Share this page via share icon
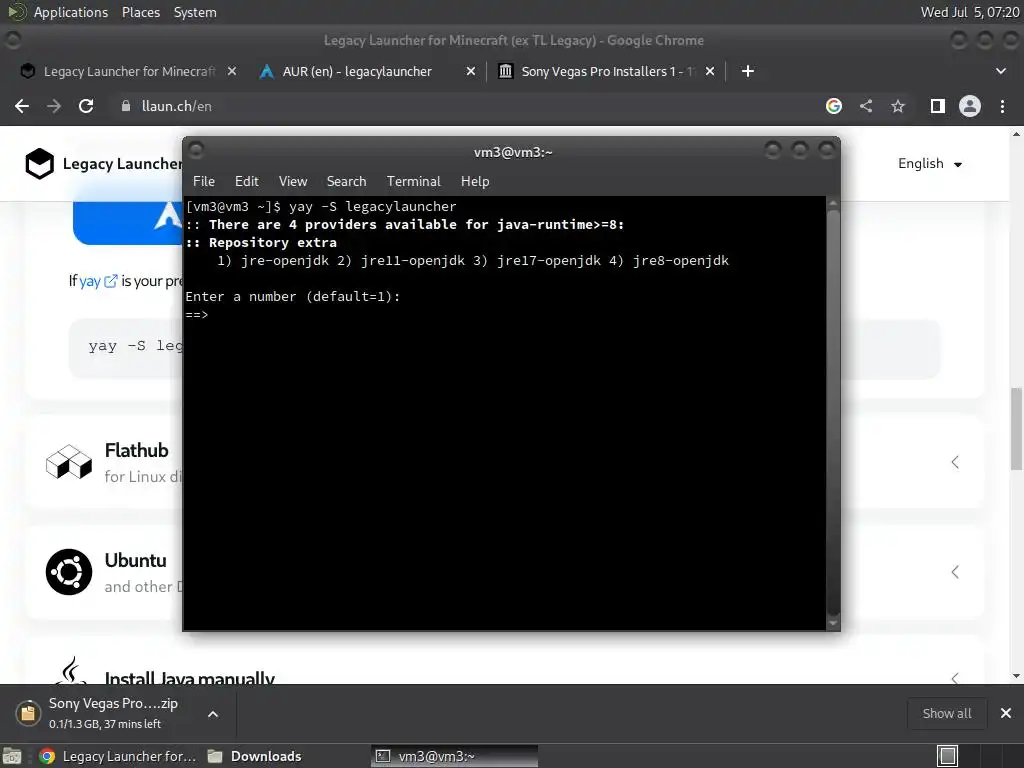1024x768 pixels. 866,106
